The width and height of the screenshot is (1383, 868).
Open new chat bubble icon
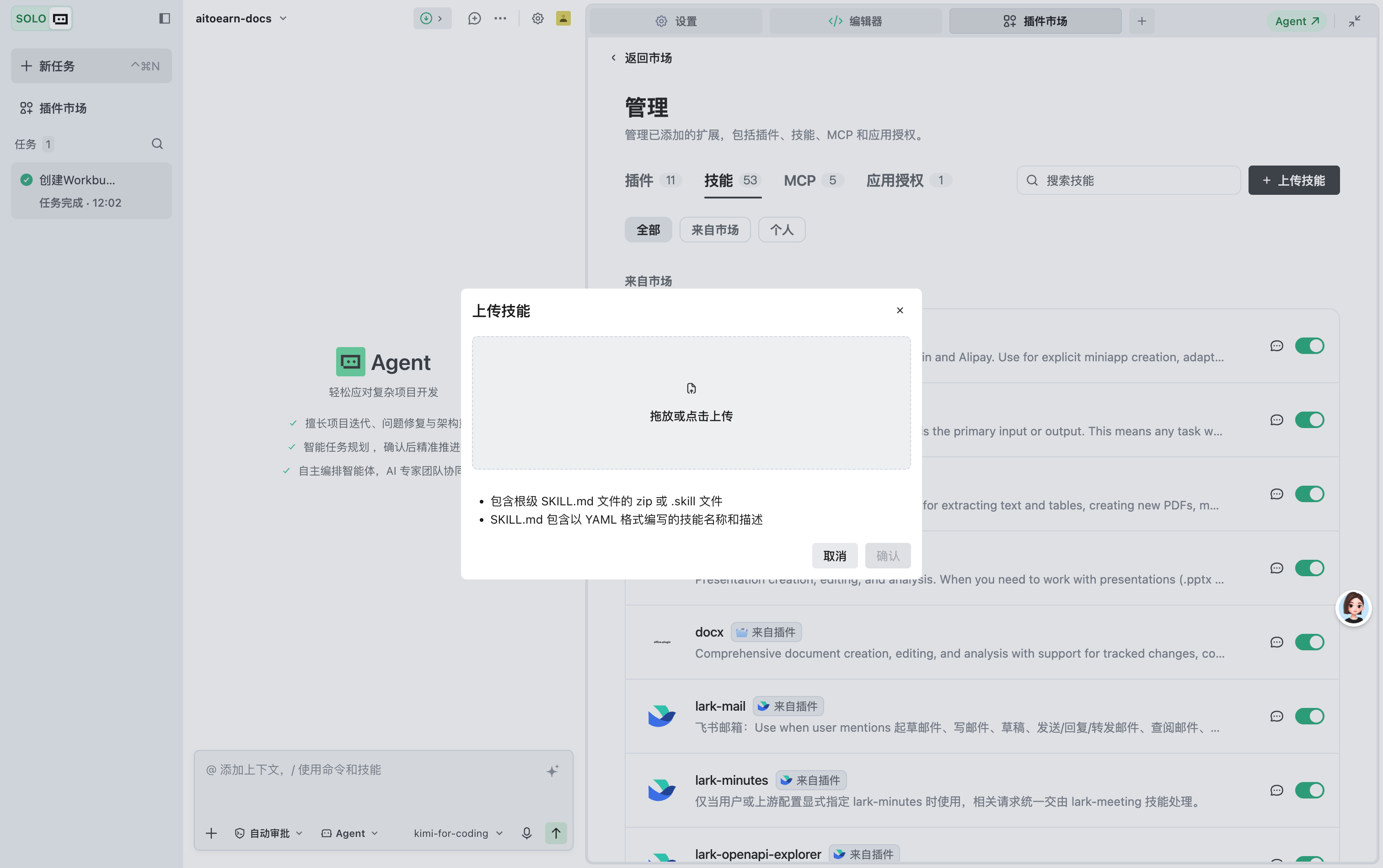(474, 18)
